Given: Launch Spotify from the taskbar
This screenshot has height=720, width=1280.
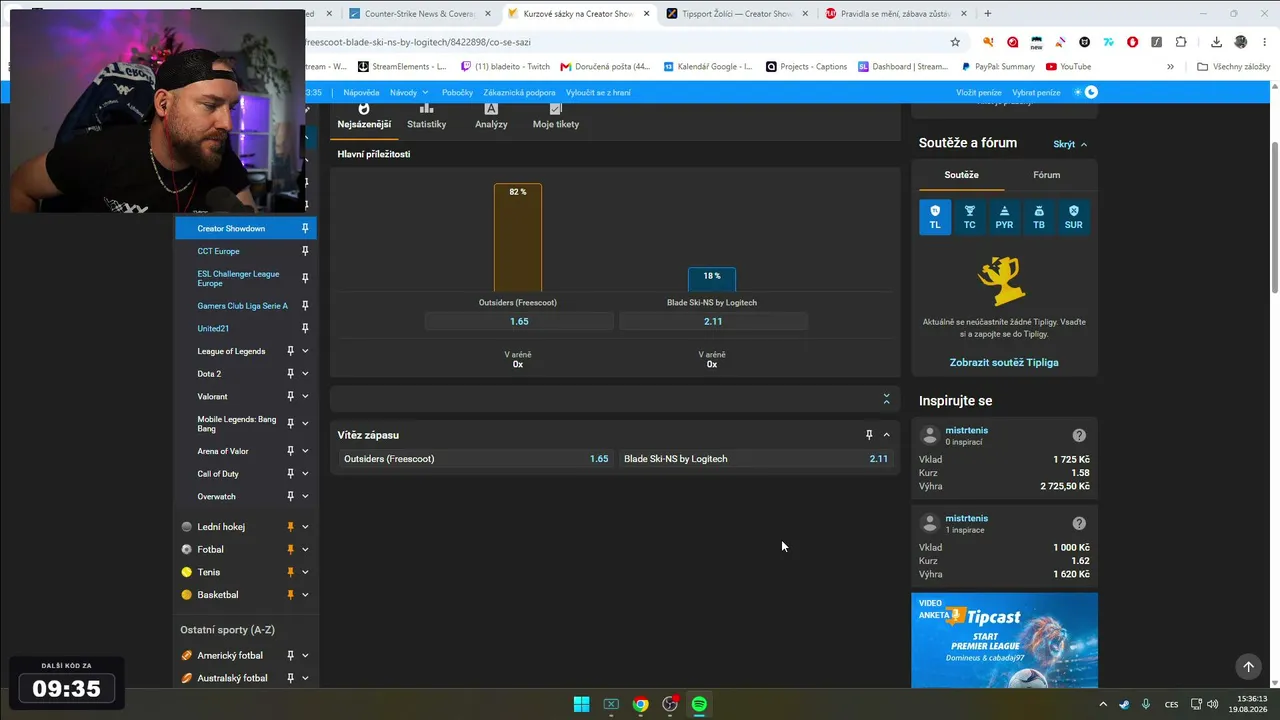Looking at the screenshot, I should 699,704.
